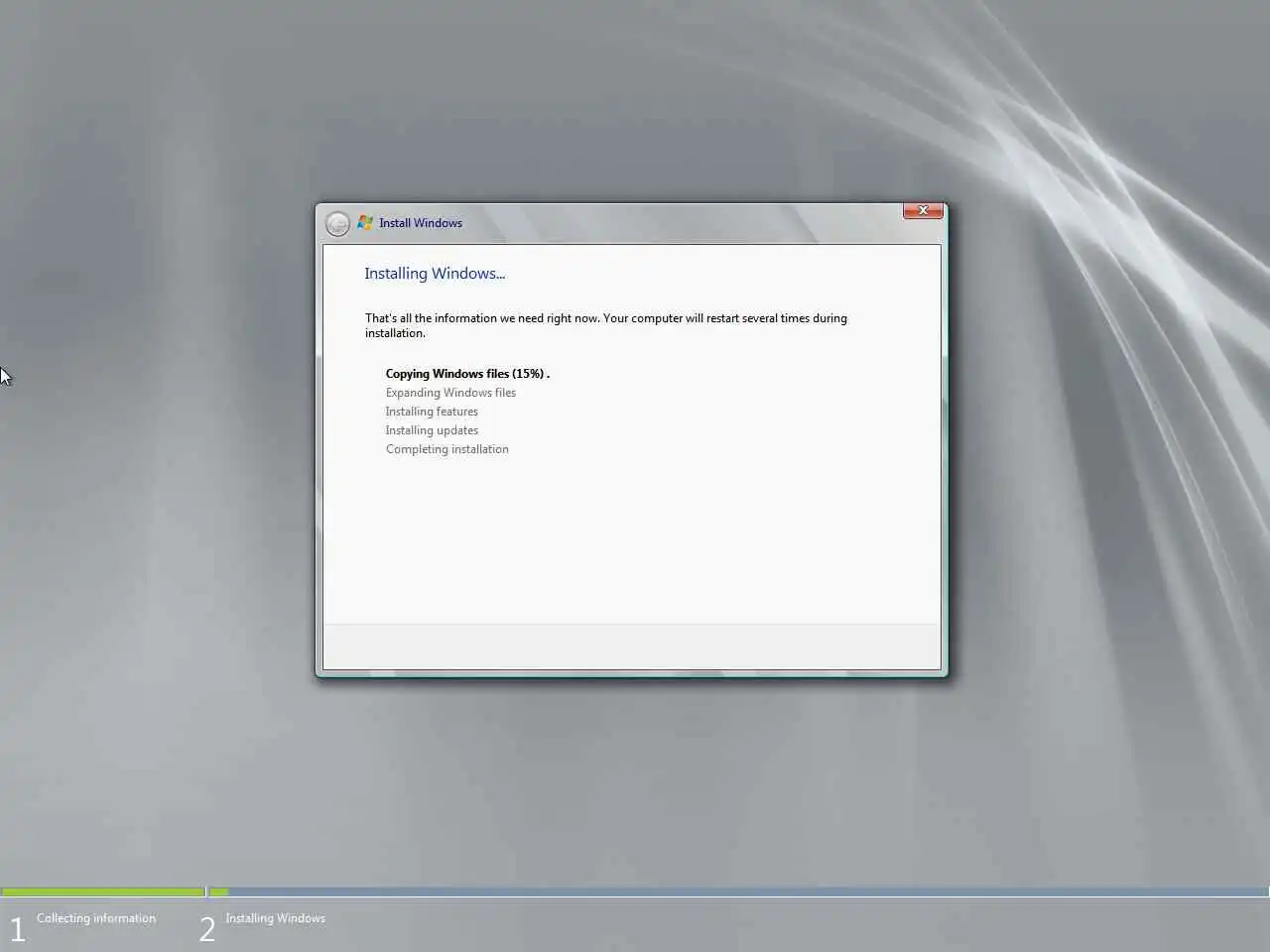Click the Windows flag logo icon
This screenshot has width=1270, height=952.
coord(365,223)
